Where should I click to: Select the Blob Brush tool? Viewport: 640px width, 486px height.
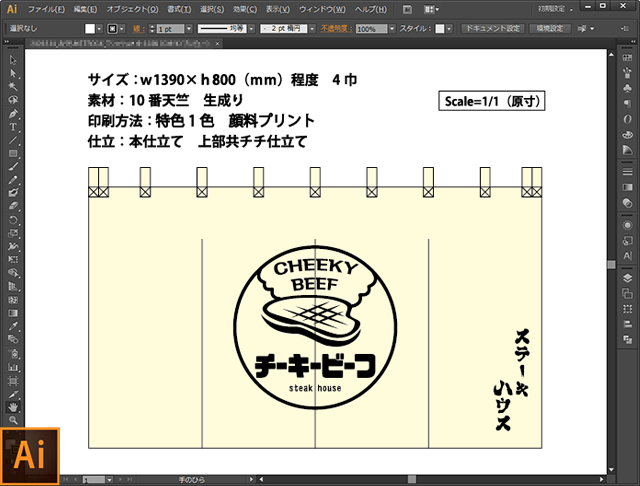click(x=13, y=193)
